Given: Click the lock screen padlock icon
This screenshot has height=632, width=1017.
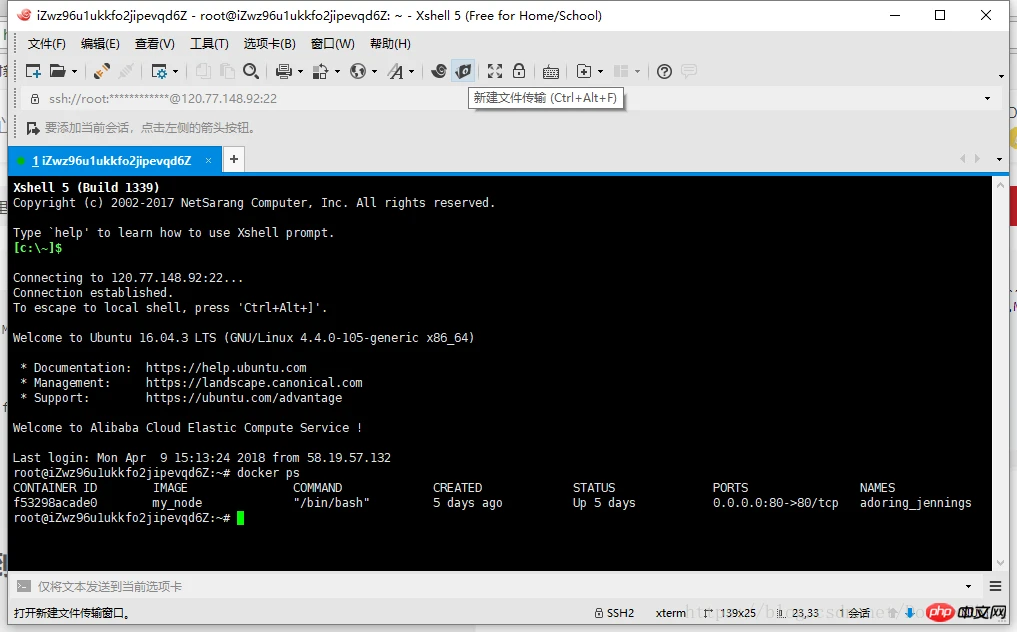Looking at the screenshot, I should click(519, 71).
